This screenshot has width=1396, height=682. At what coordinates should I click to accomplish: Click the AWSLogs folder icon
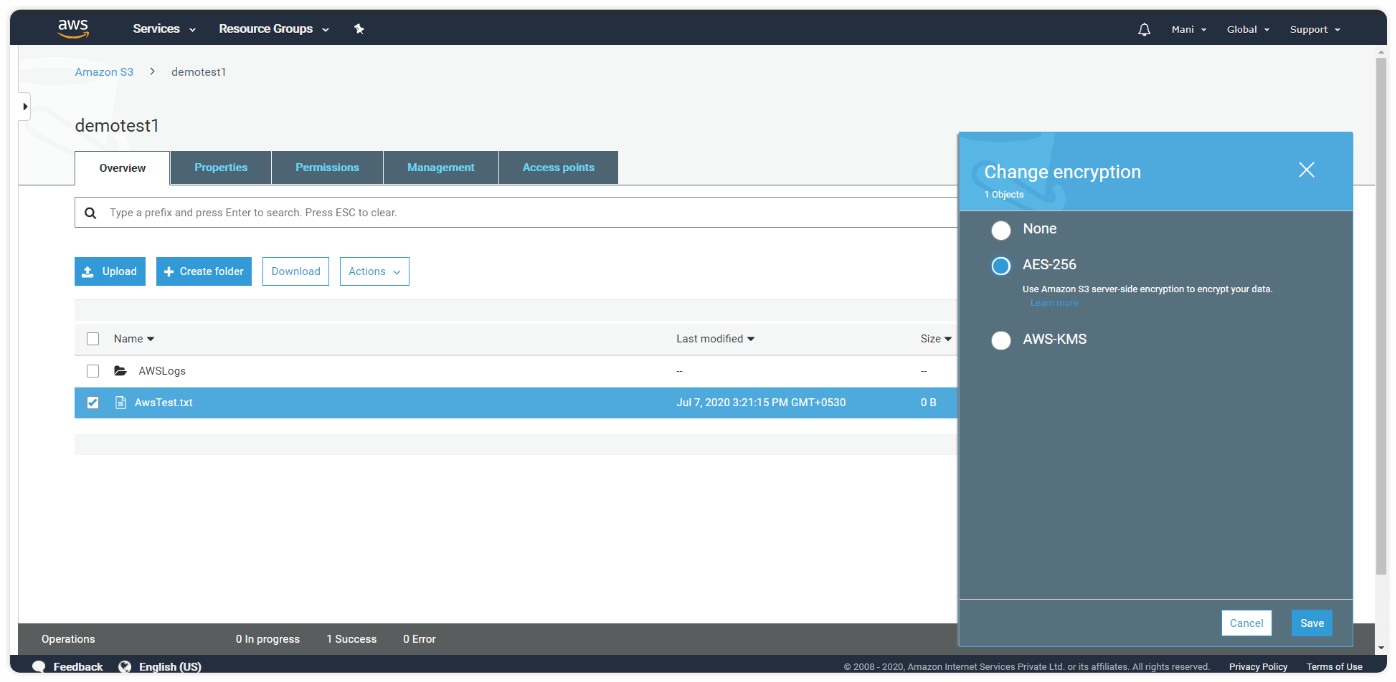pyautogui.click(x=121, y=371)
